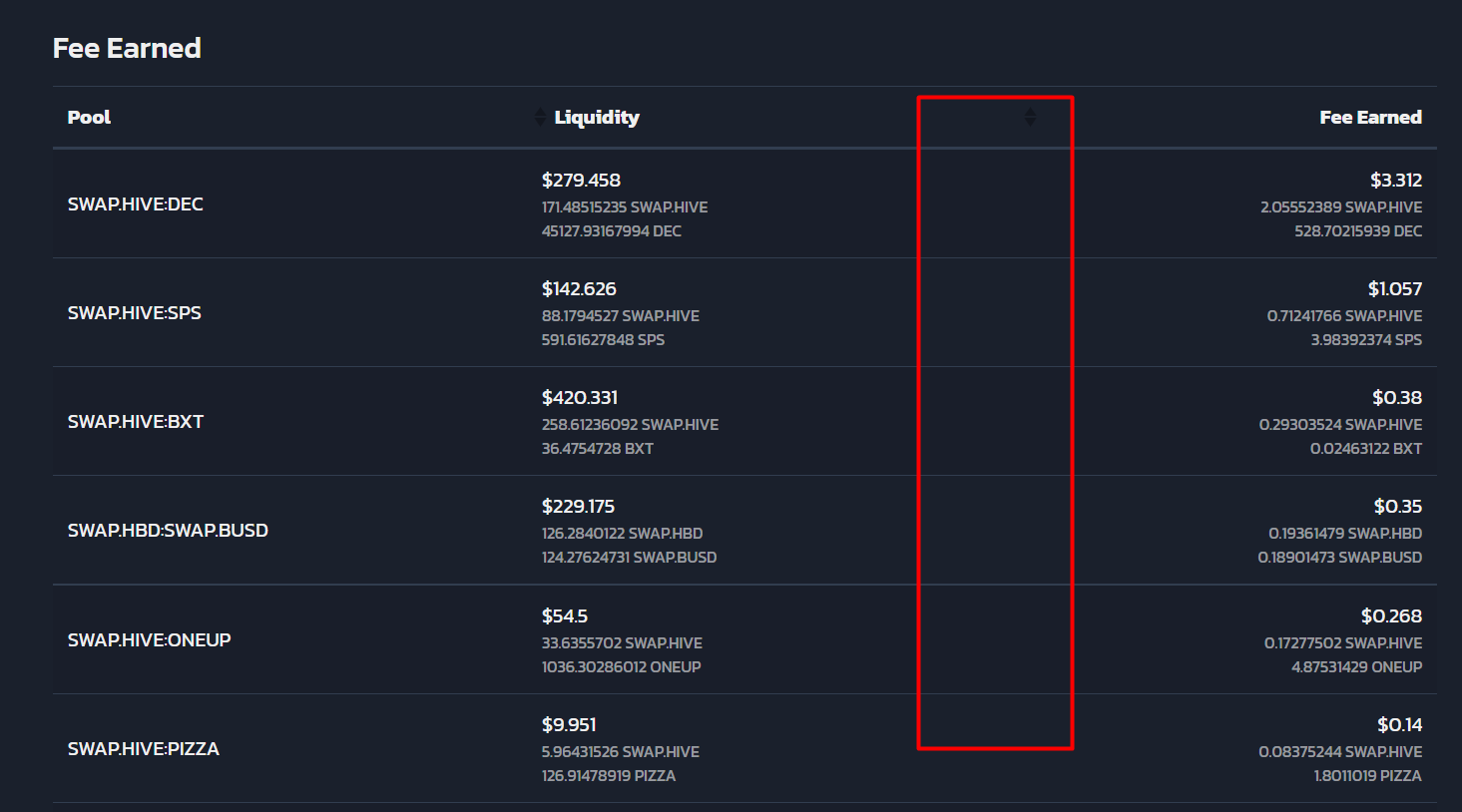Click the 126.91478919 PIZZA liquidity amount
This screenshot has height=812, width=1462.
click(x=609, y=775)
